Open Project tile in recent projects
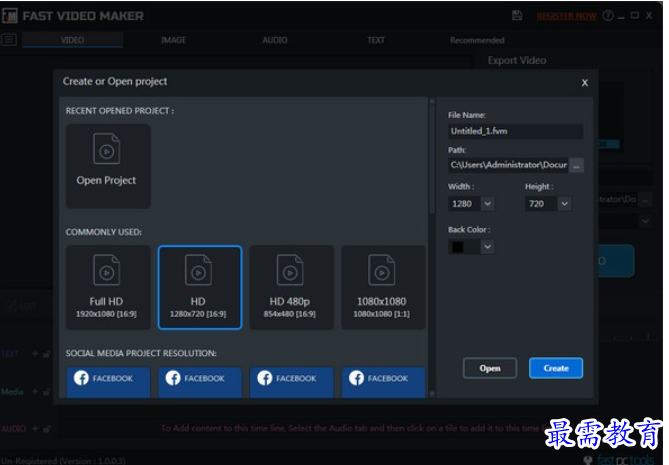The width and height of the screenshot is (669, 465). 108,166
